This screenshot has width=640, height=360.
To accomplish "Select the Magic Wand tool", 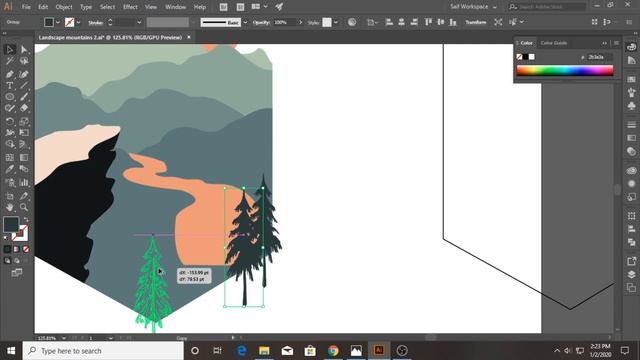I will coord(10,61).
